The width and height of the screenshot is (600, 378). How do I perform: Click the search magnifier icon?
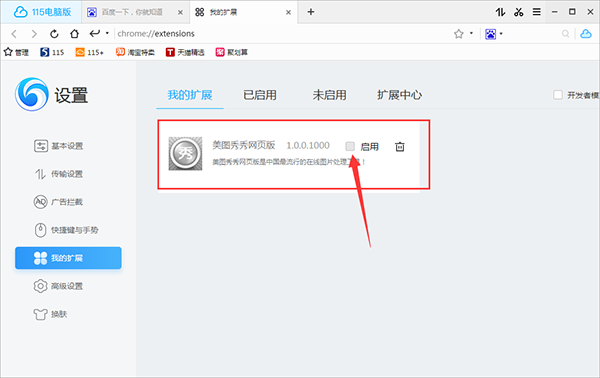click(565, 34)
